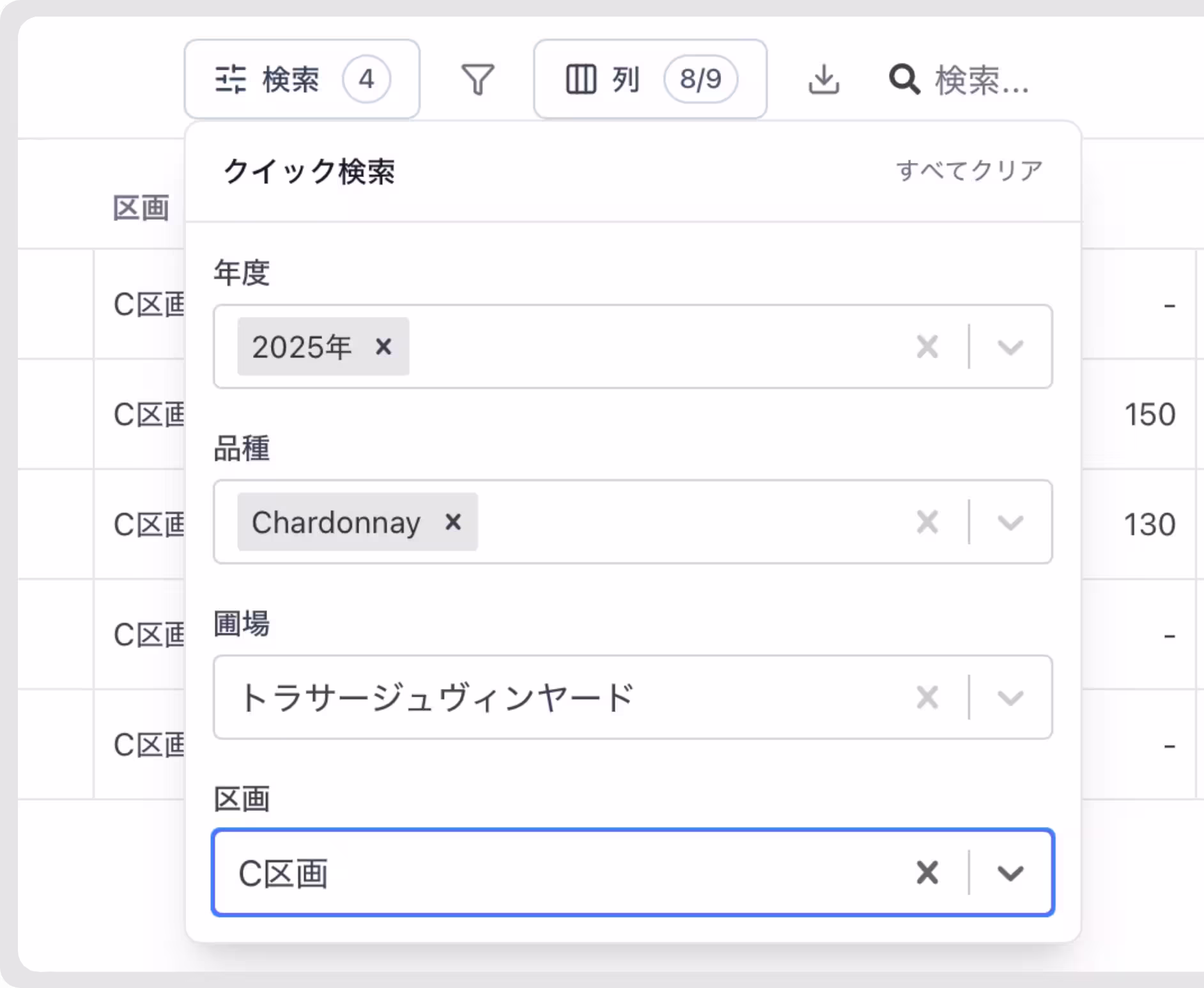
Task: Clear the C区画 value in 区画 field
Action: (x=927, y=873)
